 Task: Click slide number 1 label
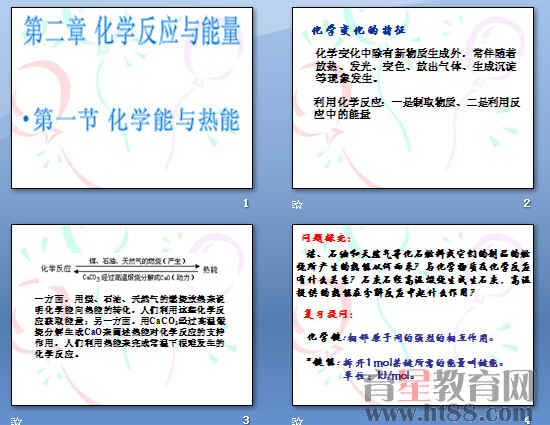pos(246,203)
